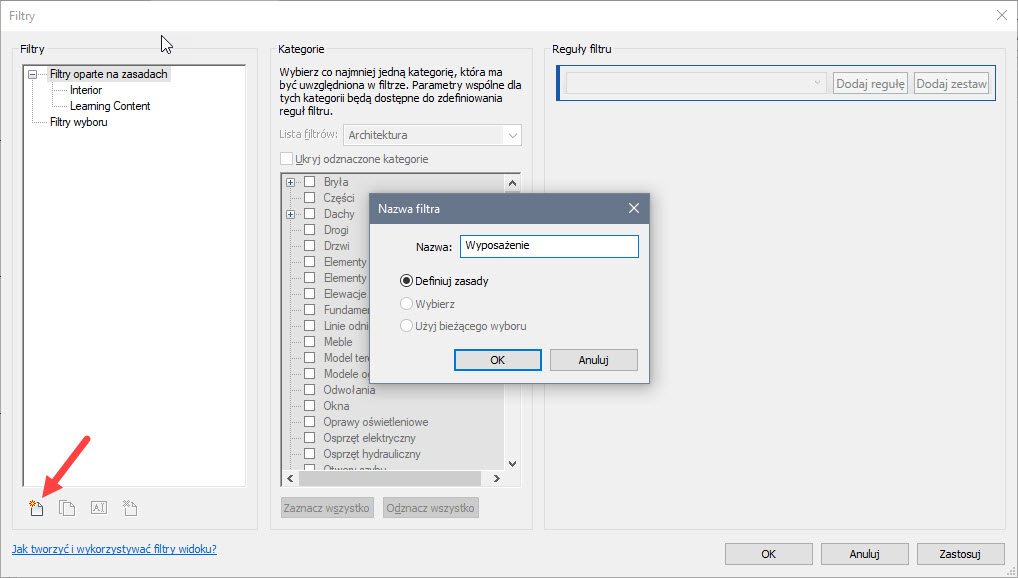Open the Lista filtrów Architektura dropdown

click(432, 135)
